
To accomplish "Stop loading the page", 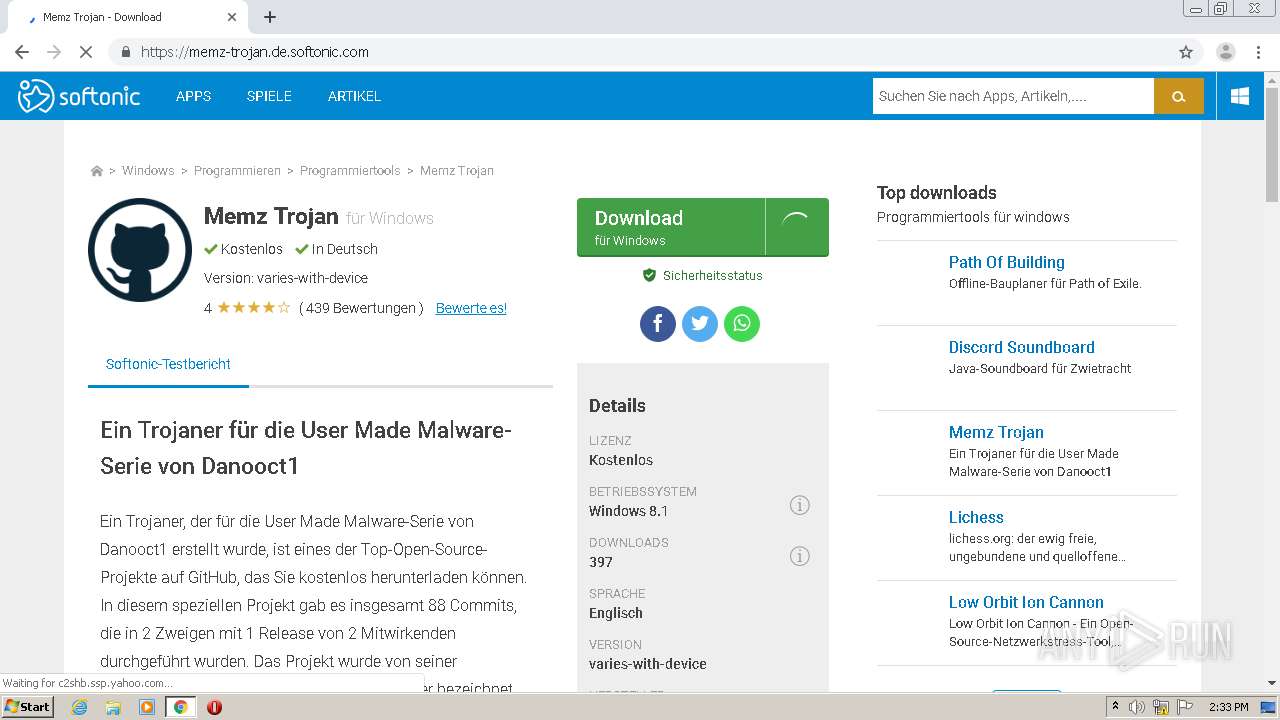I will coord(85,52).
